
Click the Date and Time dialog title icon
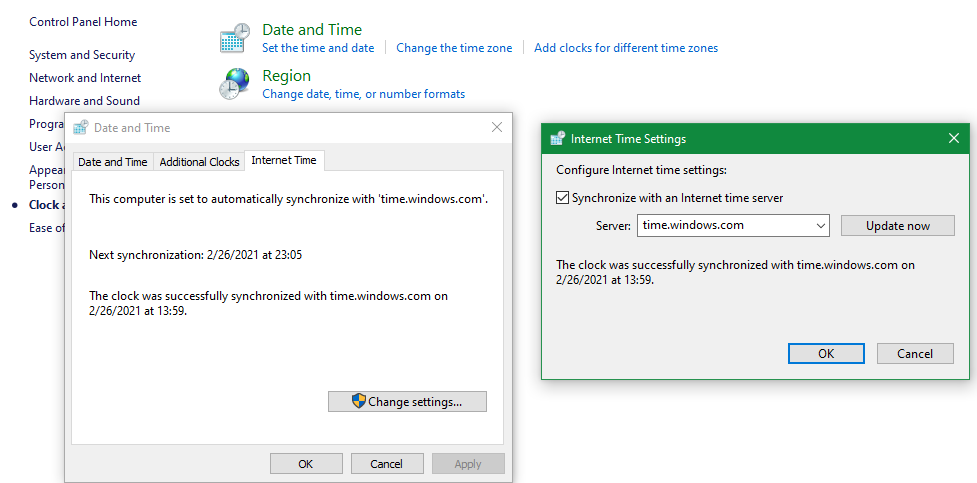point(81,128)
